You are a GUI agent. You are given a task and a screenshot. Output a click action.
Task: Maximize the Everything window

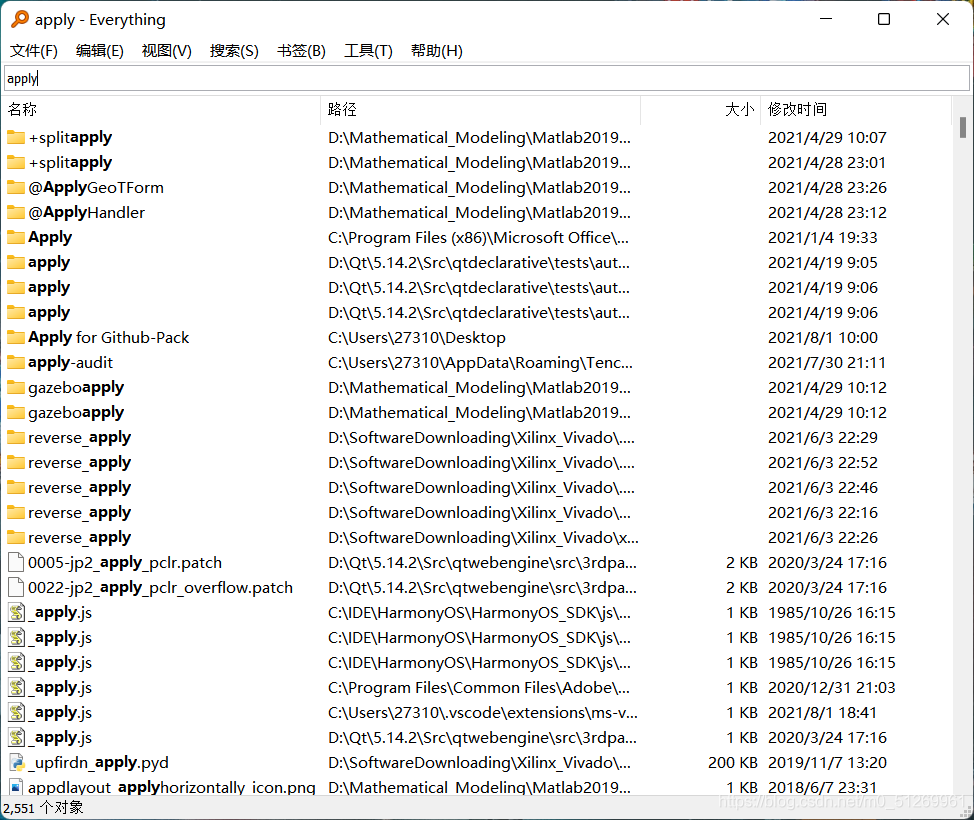pos(883,19)
